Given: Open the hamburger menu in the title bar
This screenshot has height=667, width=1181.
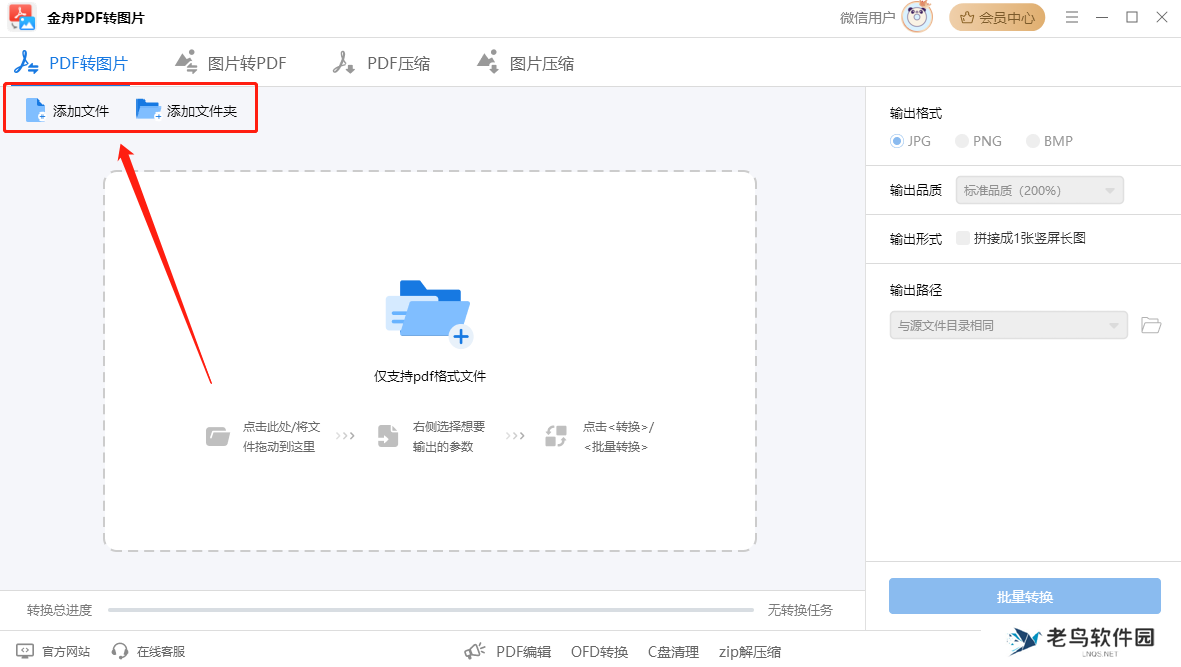Looking at the screenshot, I should [x=1071, y=17].
